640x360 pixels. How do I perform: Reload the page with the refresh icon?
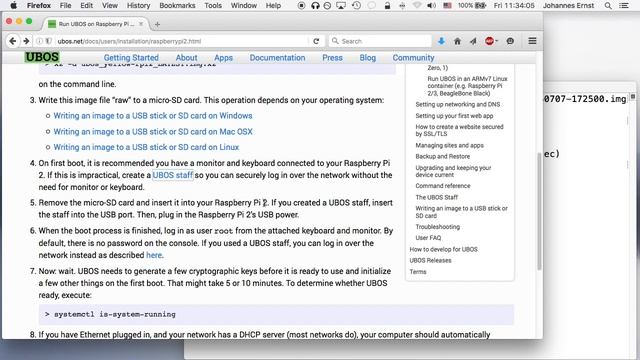(x=316, y=41)
